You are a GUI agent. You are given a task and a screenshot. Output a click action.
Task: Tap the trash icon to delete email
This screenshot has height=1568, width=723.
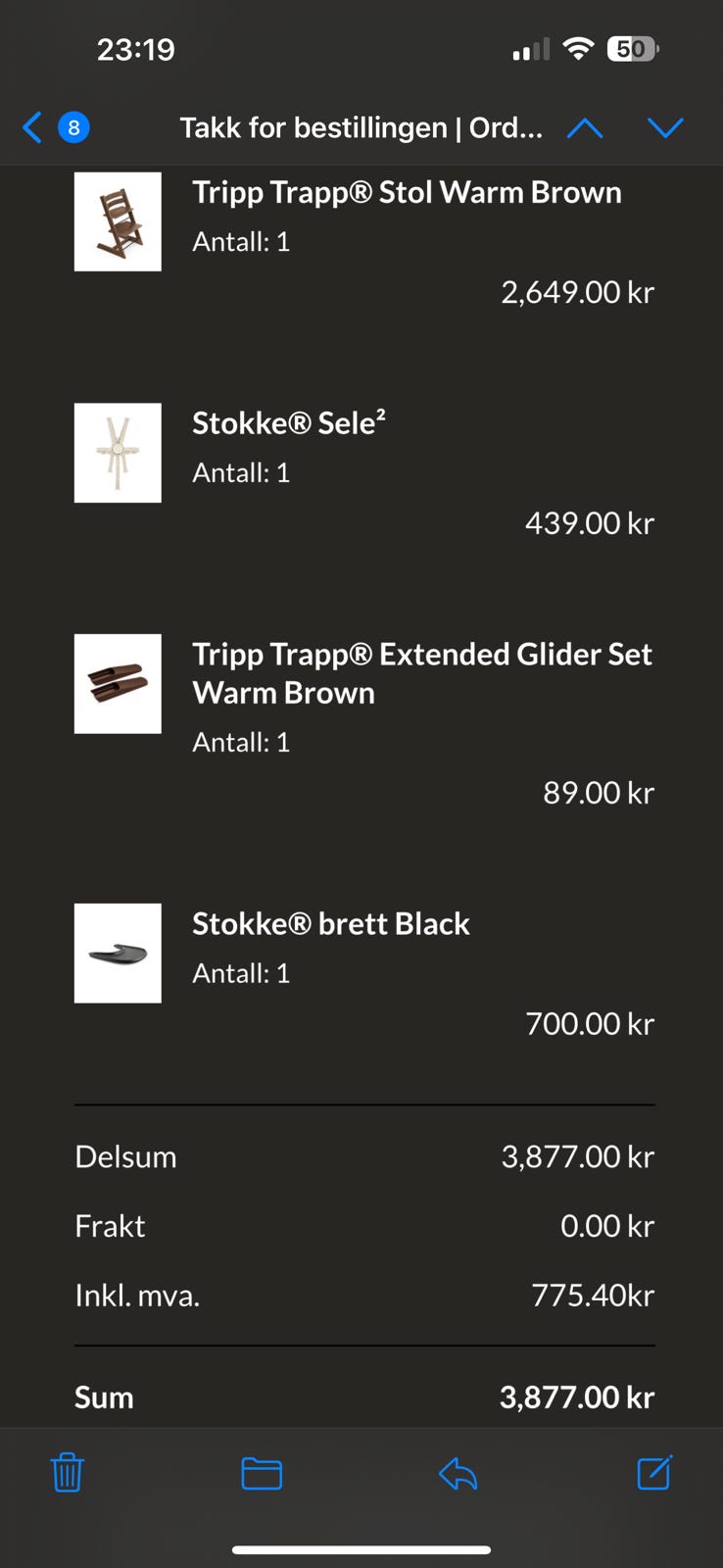(x=68, y=1473)
